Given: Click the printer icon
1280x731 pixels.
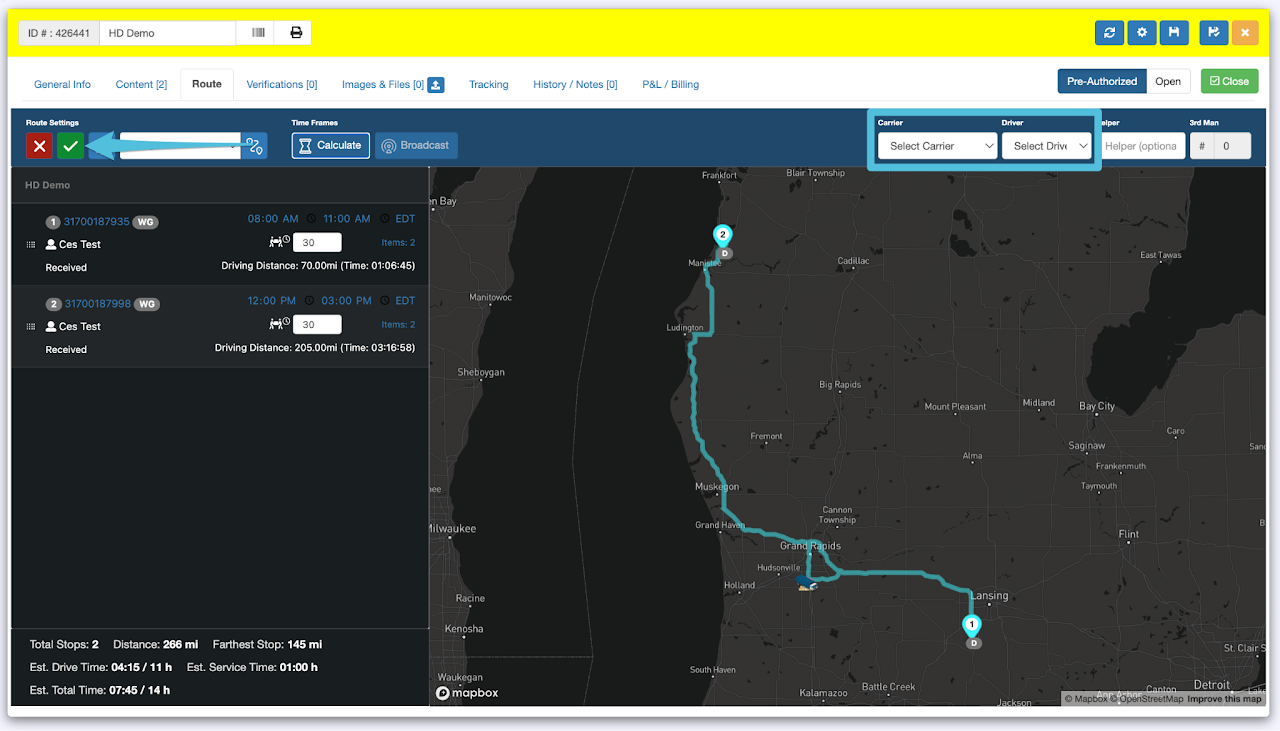Looking at the screenshot, I should coord(296,33).
